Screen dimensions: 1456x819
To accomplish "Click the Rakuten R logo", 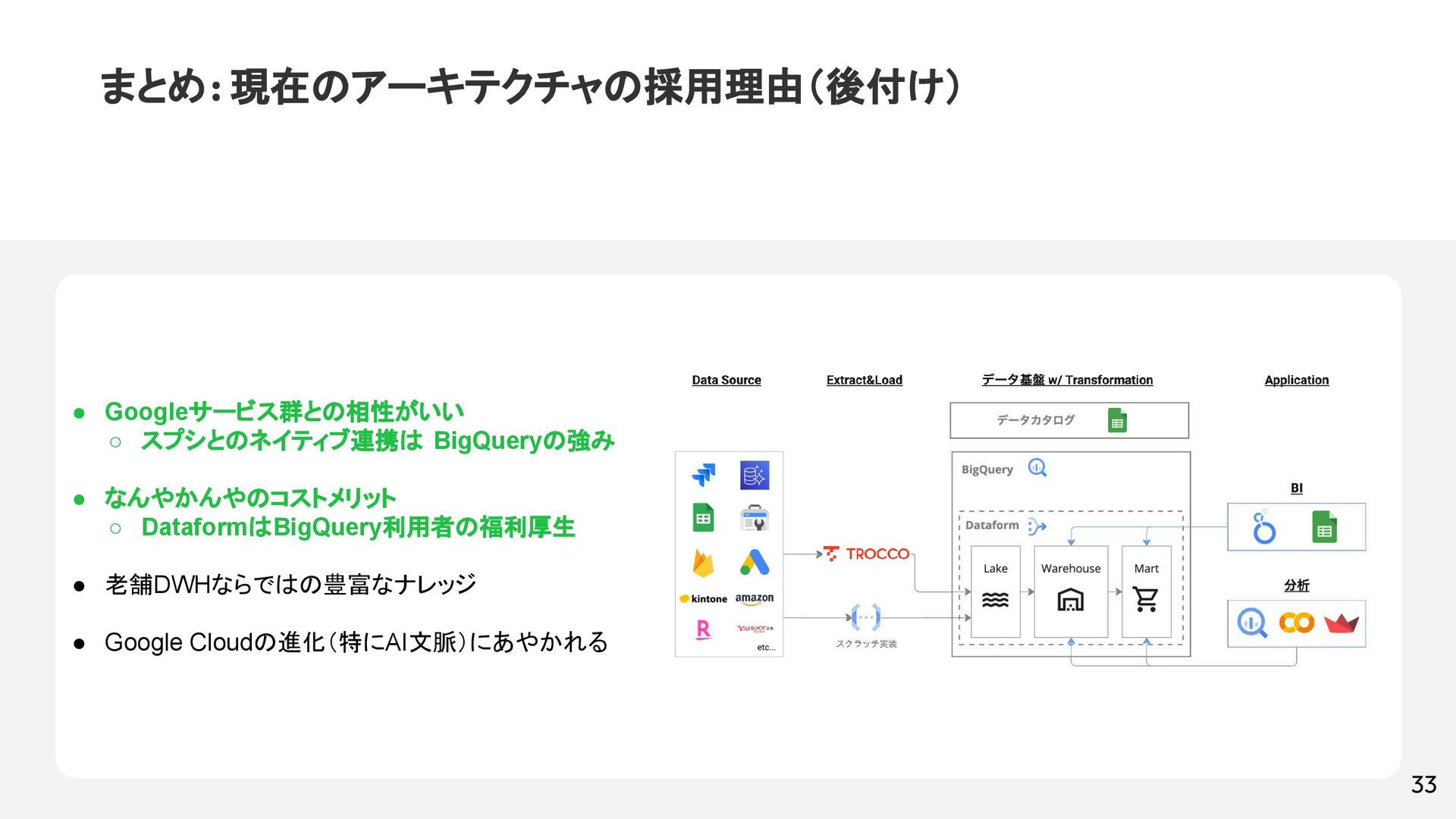I will (x=703, y=629).
